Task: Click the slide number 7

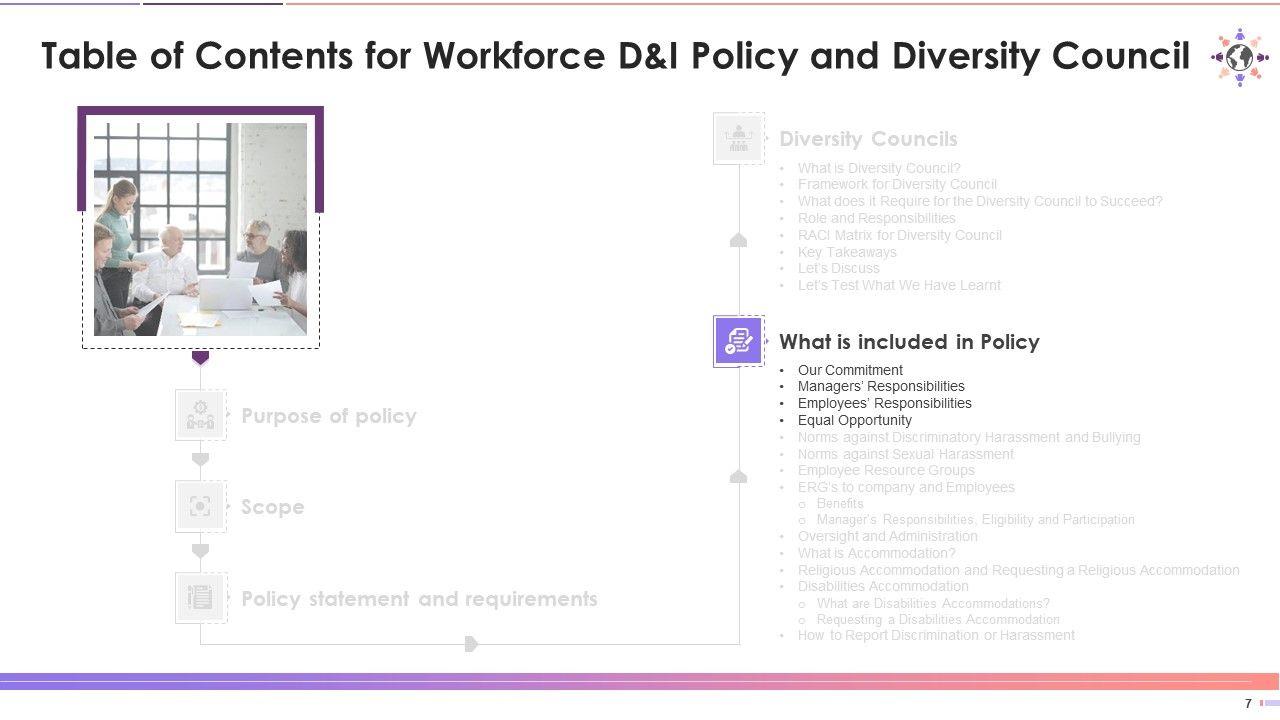Action: tap(1248, 703)
